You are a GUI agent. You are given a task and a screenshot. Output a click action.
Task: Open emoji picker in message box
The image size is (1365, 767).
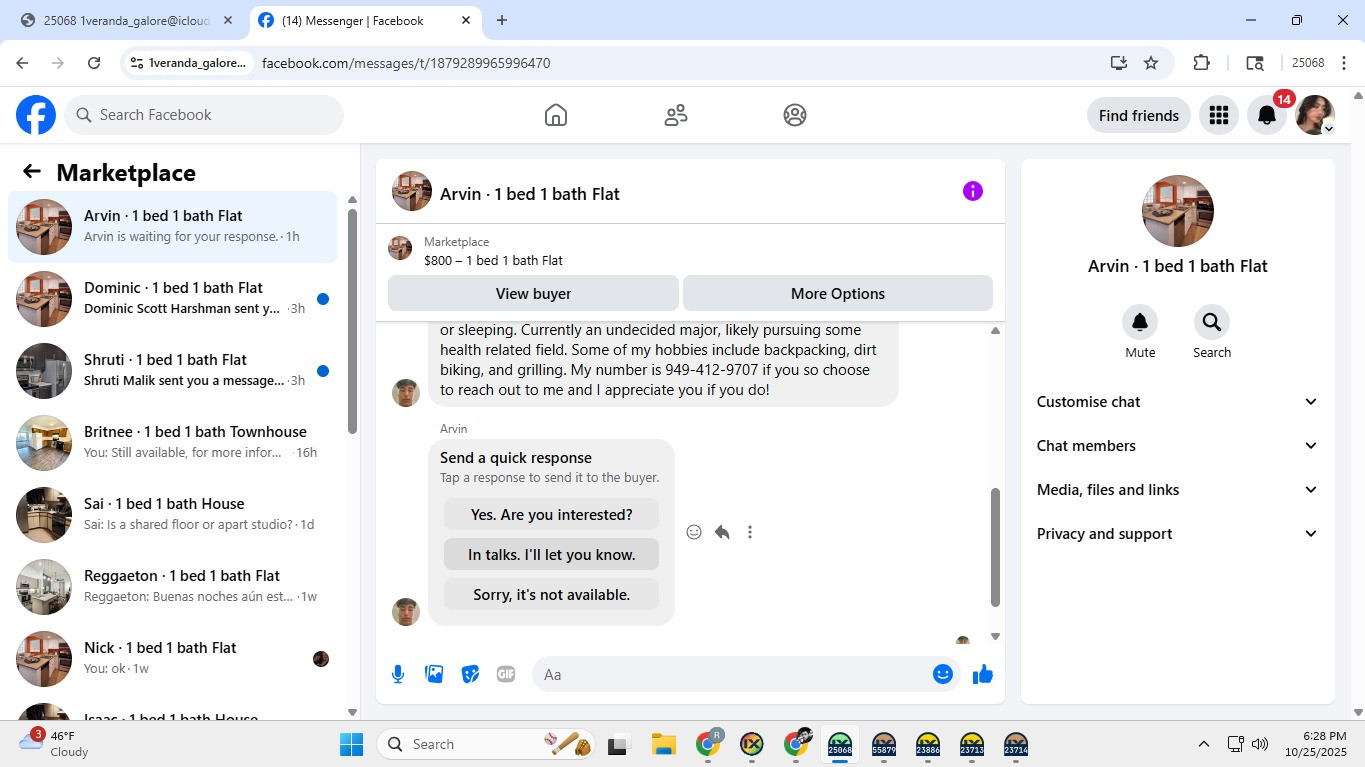[x=942, y=674]
